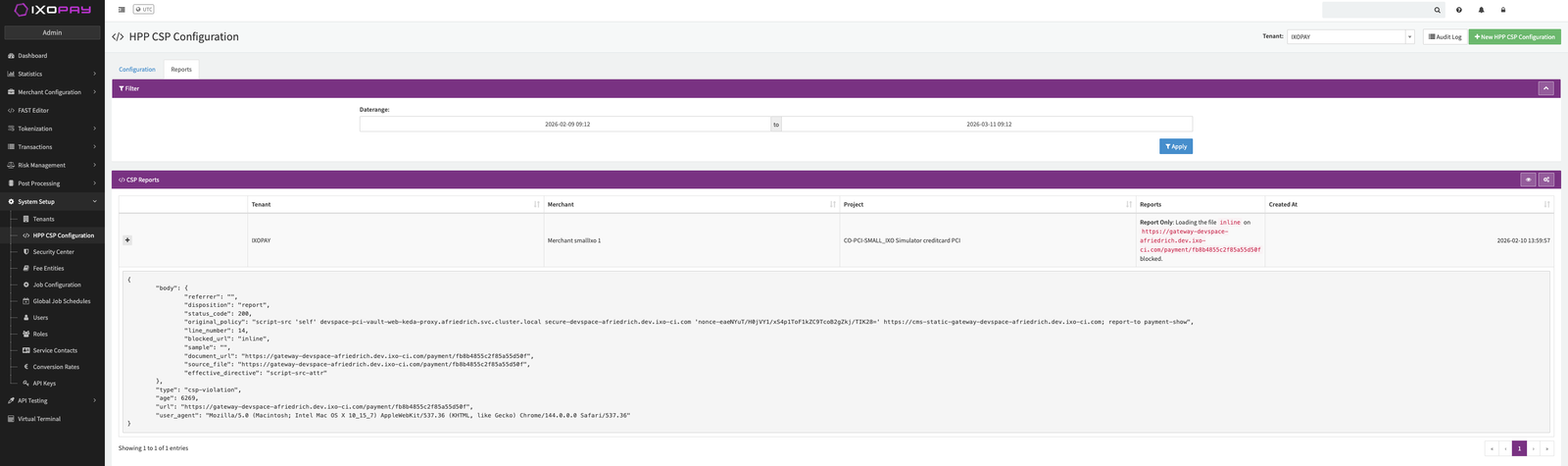Toggle the row expand plus button
The width and height of the screenshot is (1568, 466).
click(x=127, y=240)
